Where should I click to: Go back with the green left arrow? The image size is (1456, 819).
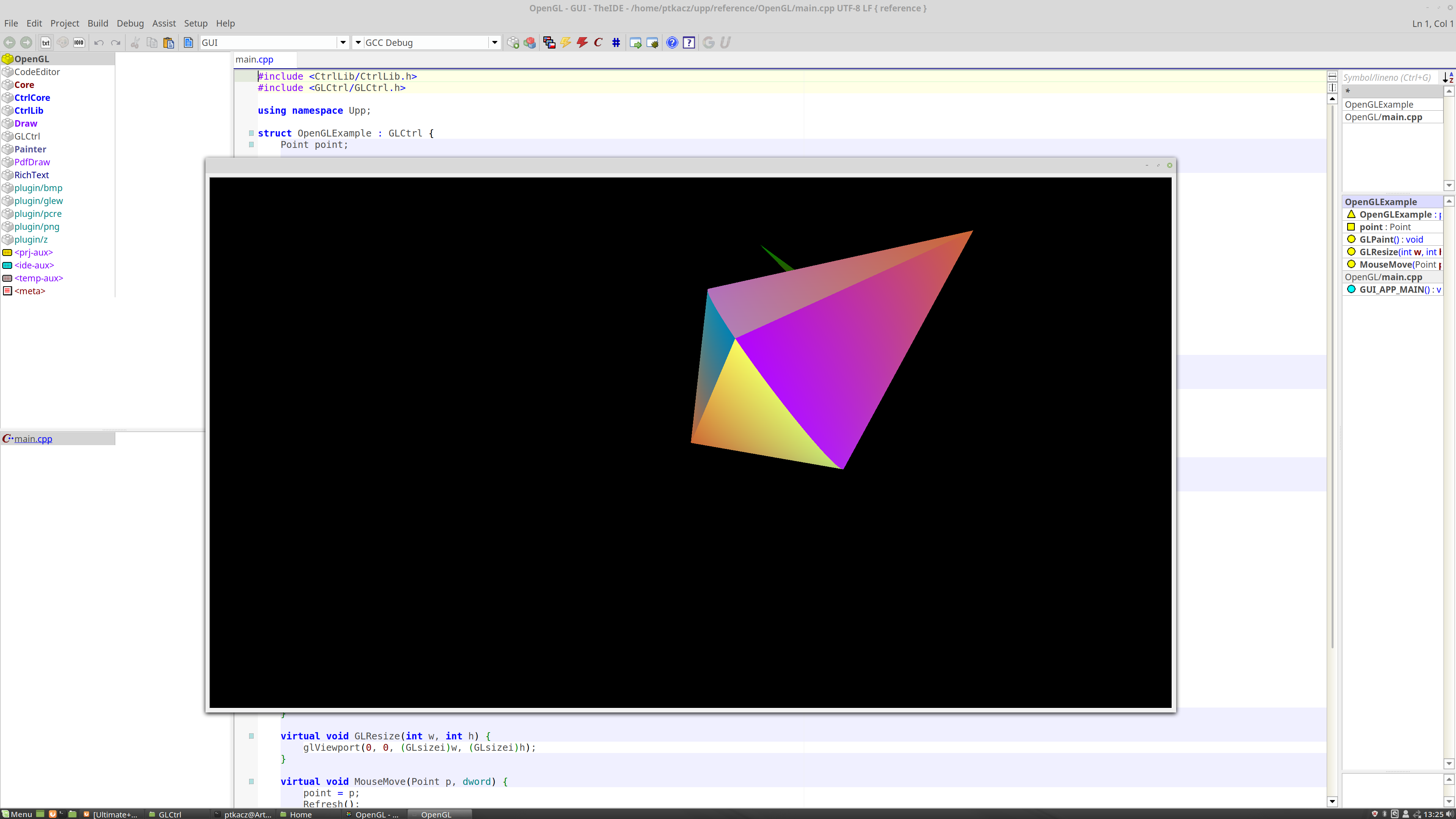(9, 42)
